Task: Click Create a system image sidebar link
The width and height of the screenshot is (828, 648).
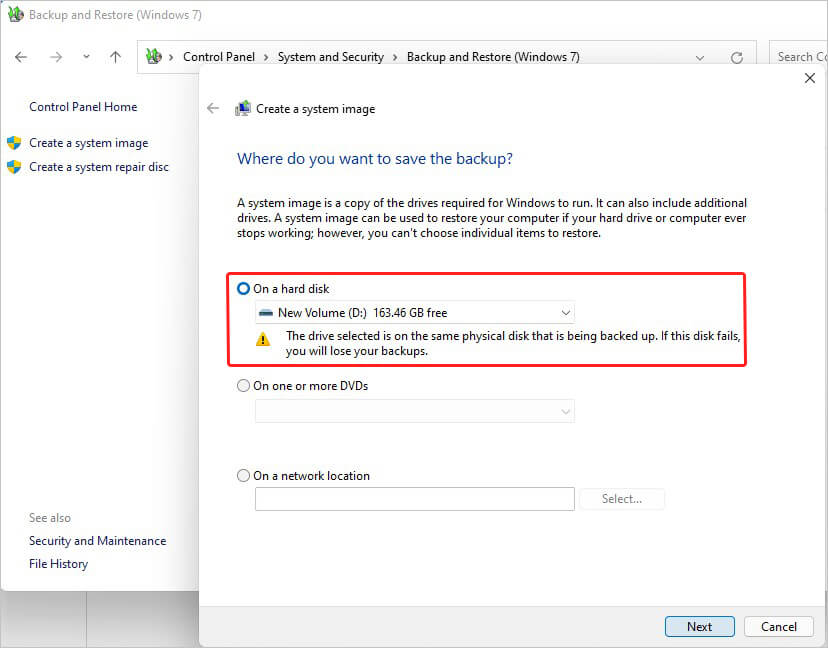Action: point(89,143)
